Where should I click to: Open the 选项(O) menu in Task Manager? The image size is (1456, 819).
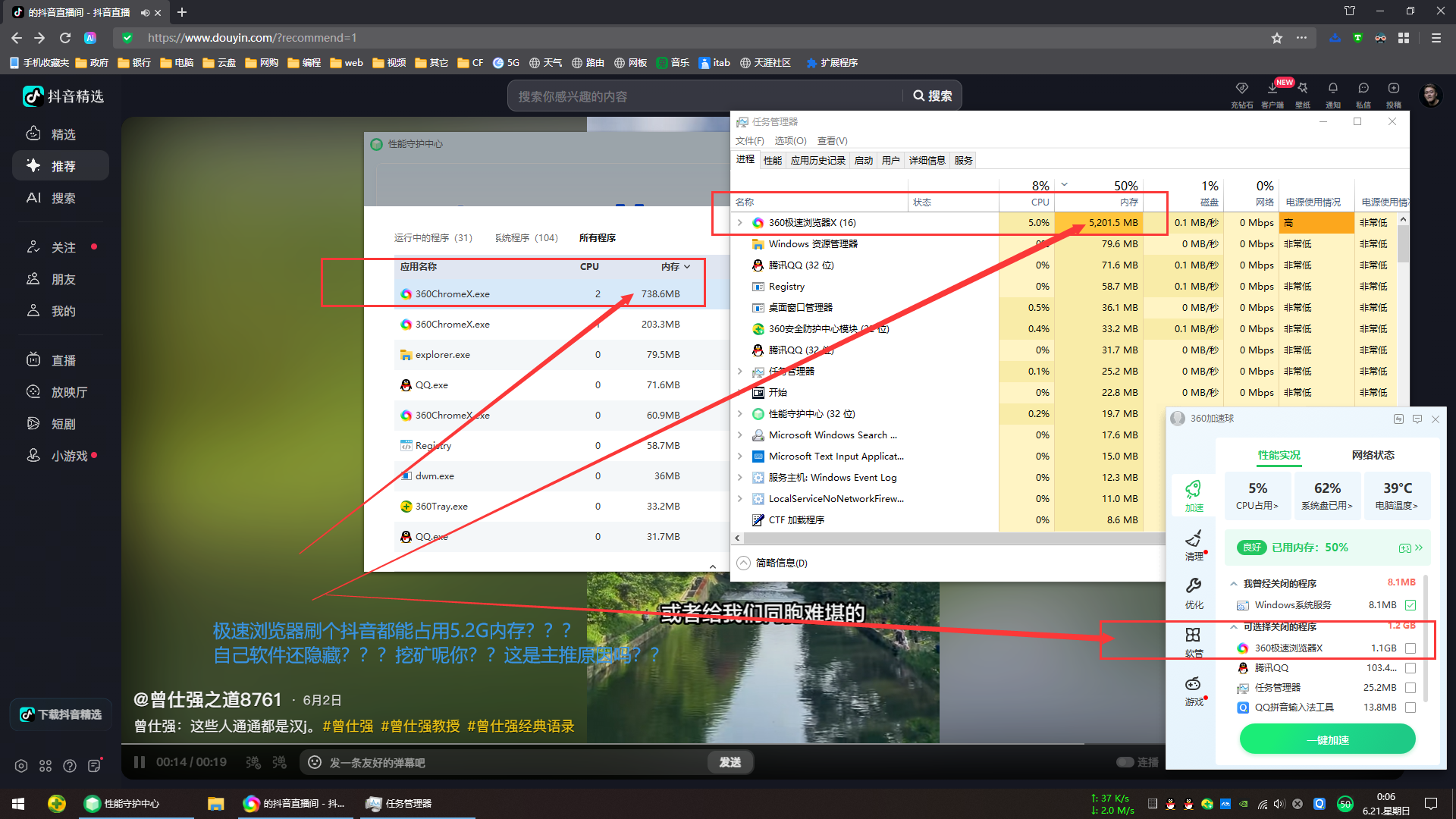click(790, 141)
